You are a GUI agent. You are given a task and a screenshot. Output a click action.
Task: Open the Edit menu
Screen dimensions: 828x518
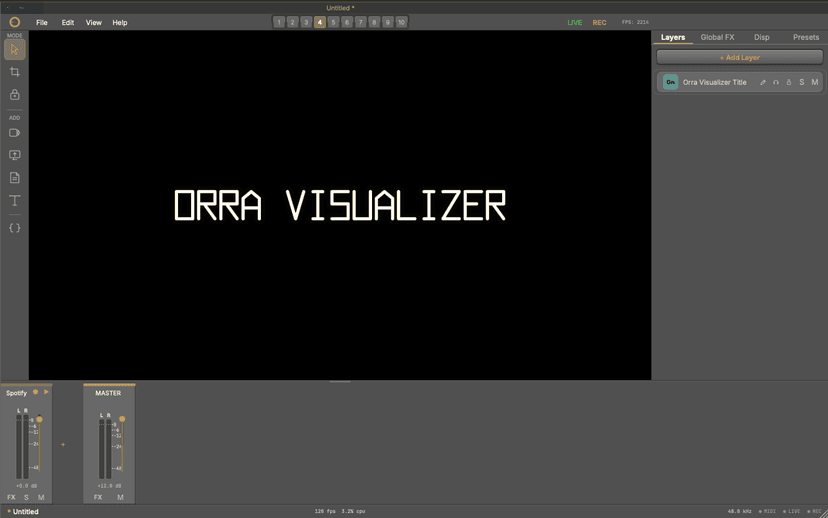(68, 23)
